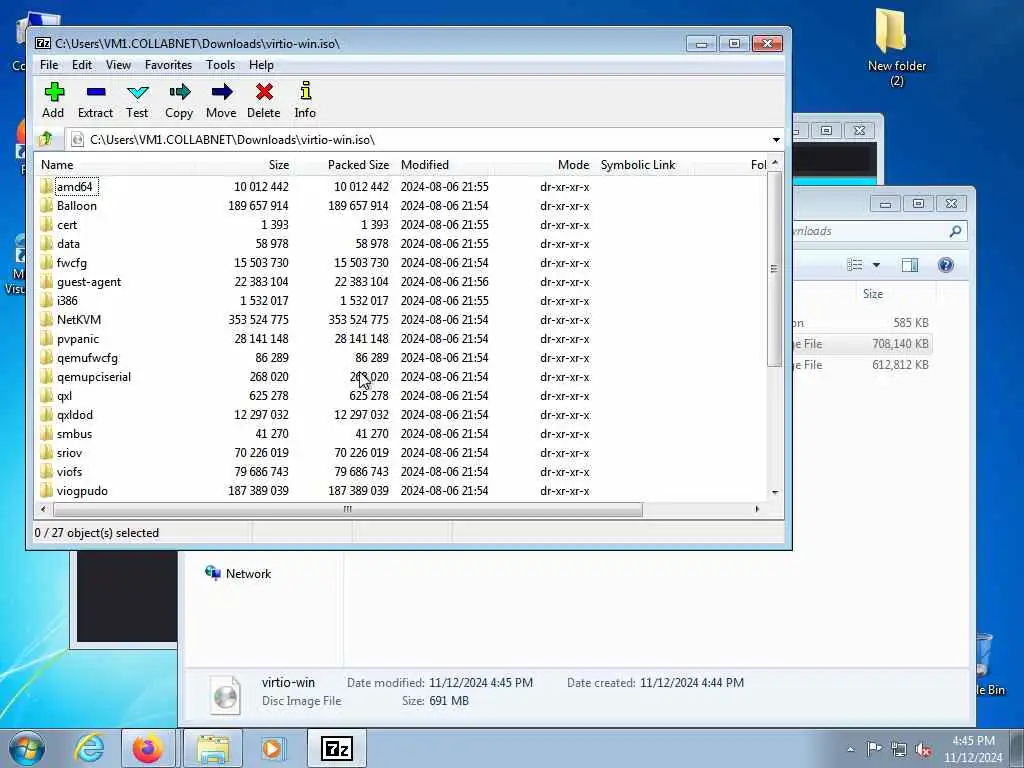The image size is (1024, 768).
Task: Click the 585 KB file row in Explorer
Action: coord(862,323)
